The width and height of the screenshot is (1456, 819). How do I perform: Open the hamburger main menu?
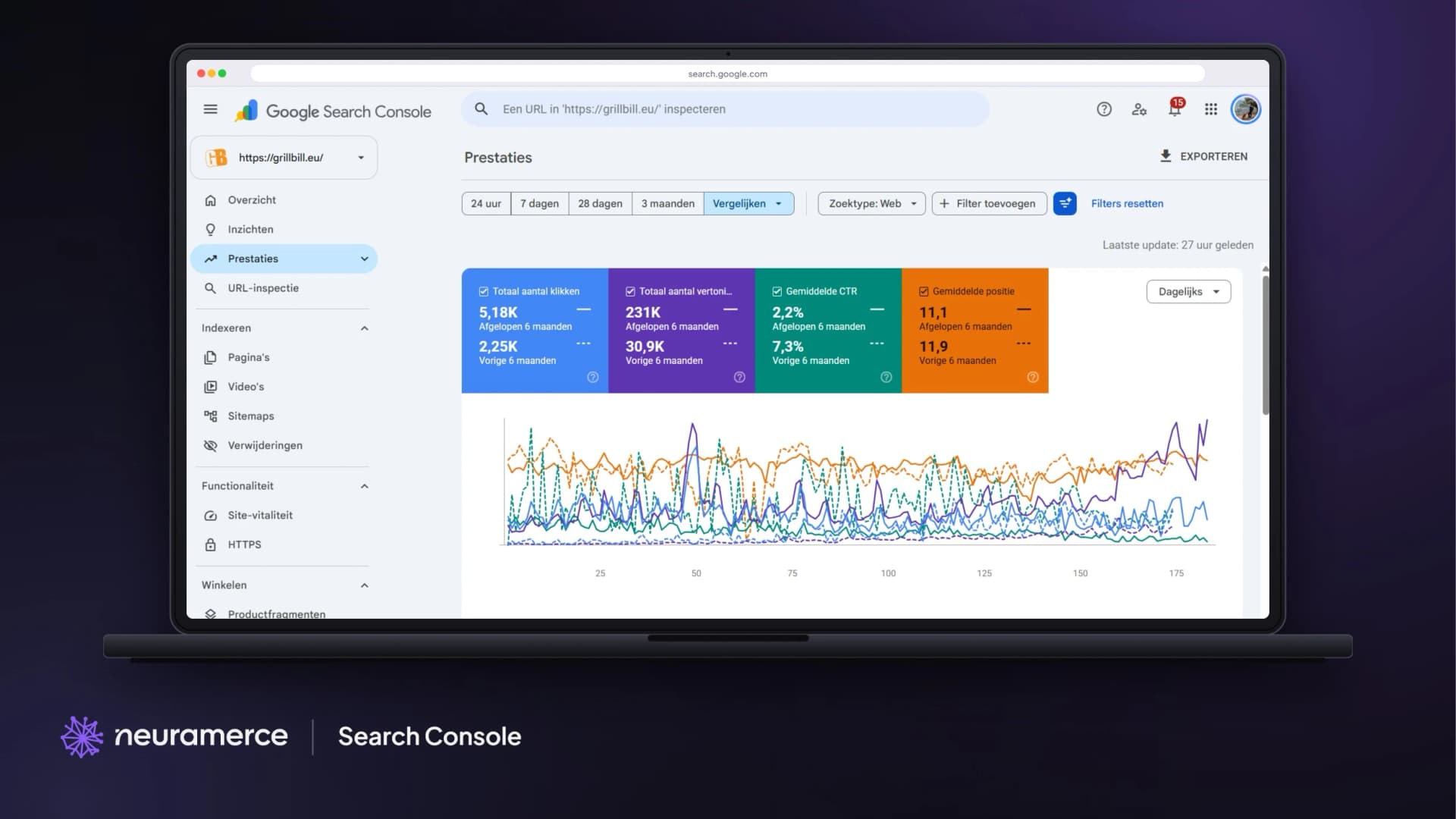[x=210, y=109]
